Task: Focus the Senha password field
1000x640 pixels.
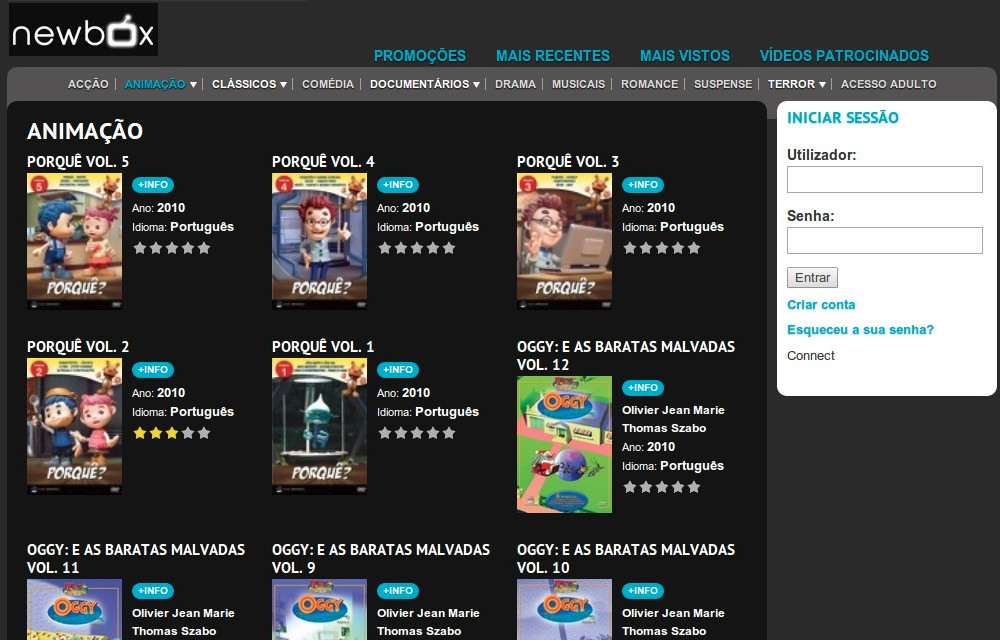Action: (885, 240)
